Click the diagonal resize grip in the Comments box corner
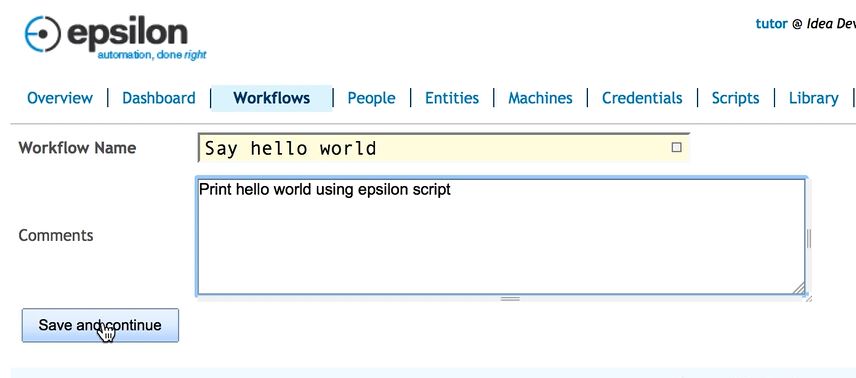This screenshot has height=378, width=856. [799, 288]
